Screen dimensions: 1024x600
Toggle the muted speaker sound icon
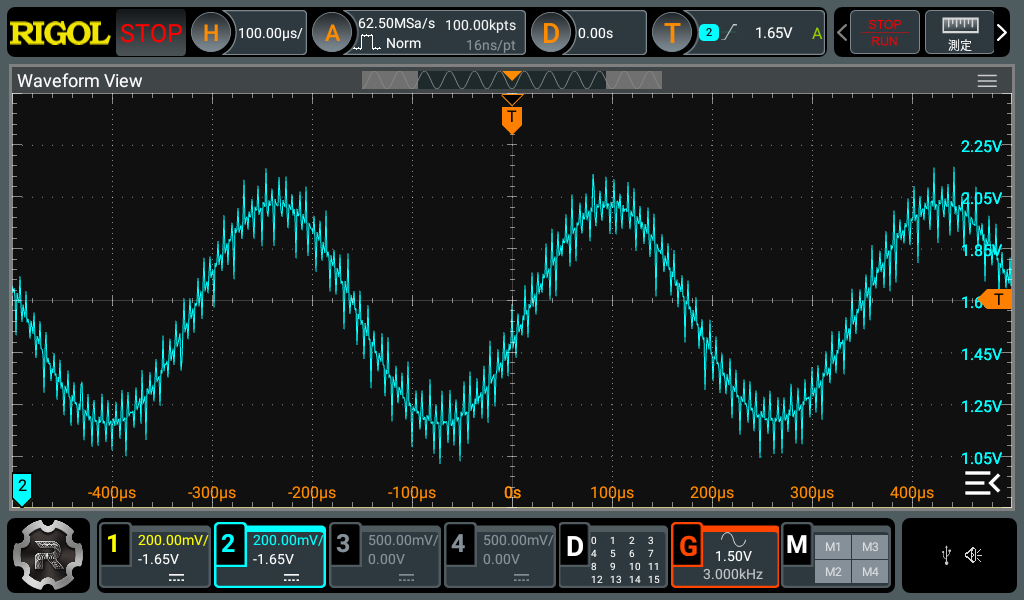click(x=974, y=556)
